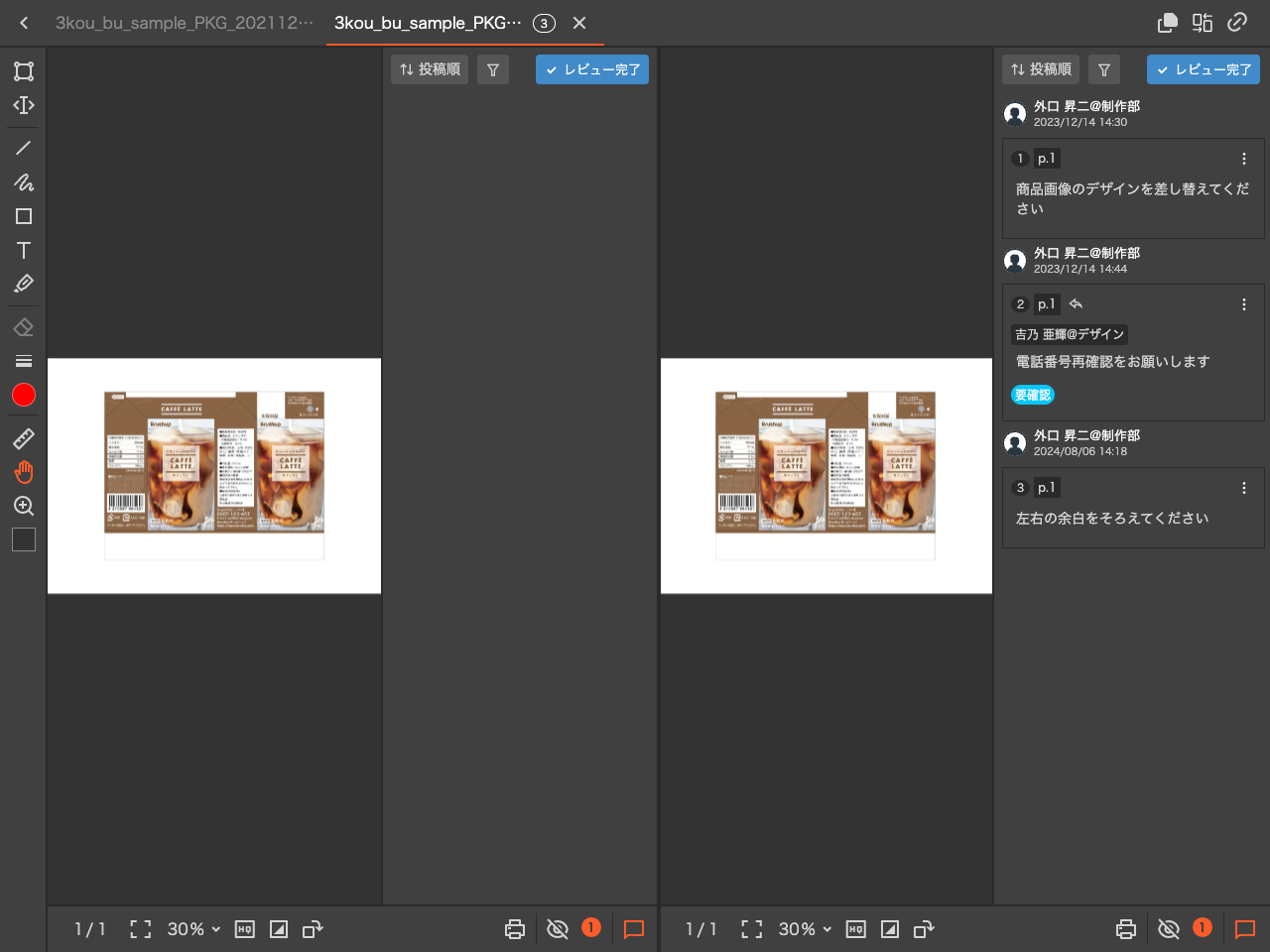
Task: Click right pane レビュー完了 button
Action: point(1204,69)
